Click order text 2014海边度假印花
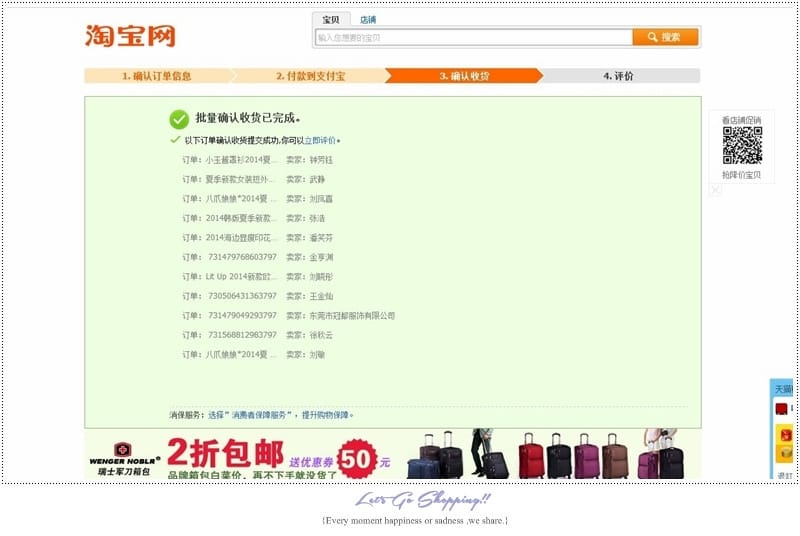Image resolution: width=800 pixels, height=536 pixels. click(x=241, y=238)
